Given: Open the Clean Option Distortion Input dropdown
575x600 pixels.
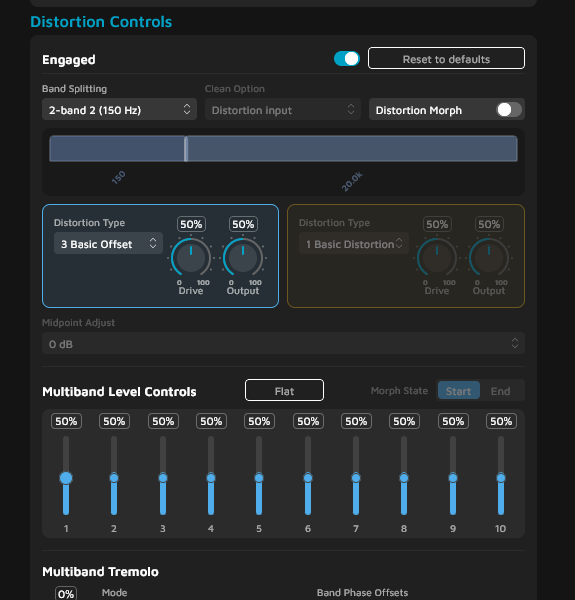Looking at the screenshot, I should 283,109.
